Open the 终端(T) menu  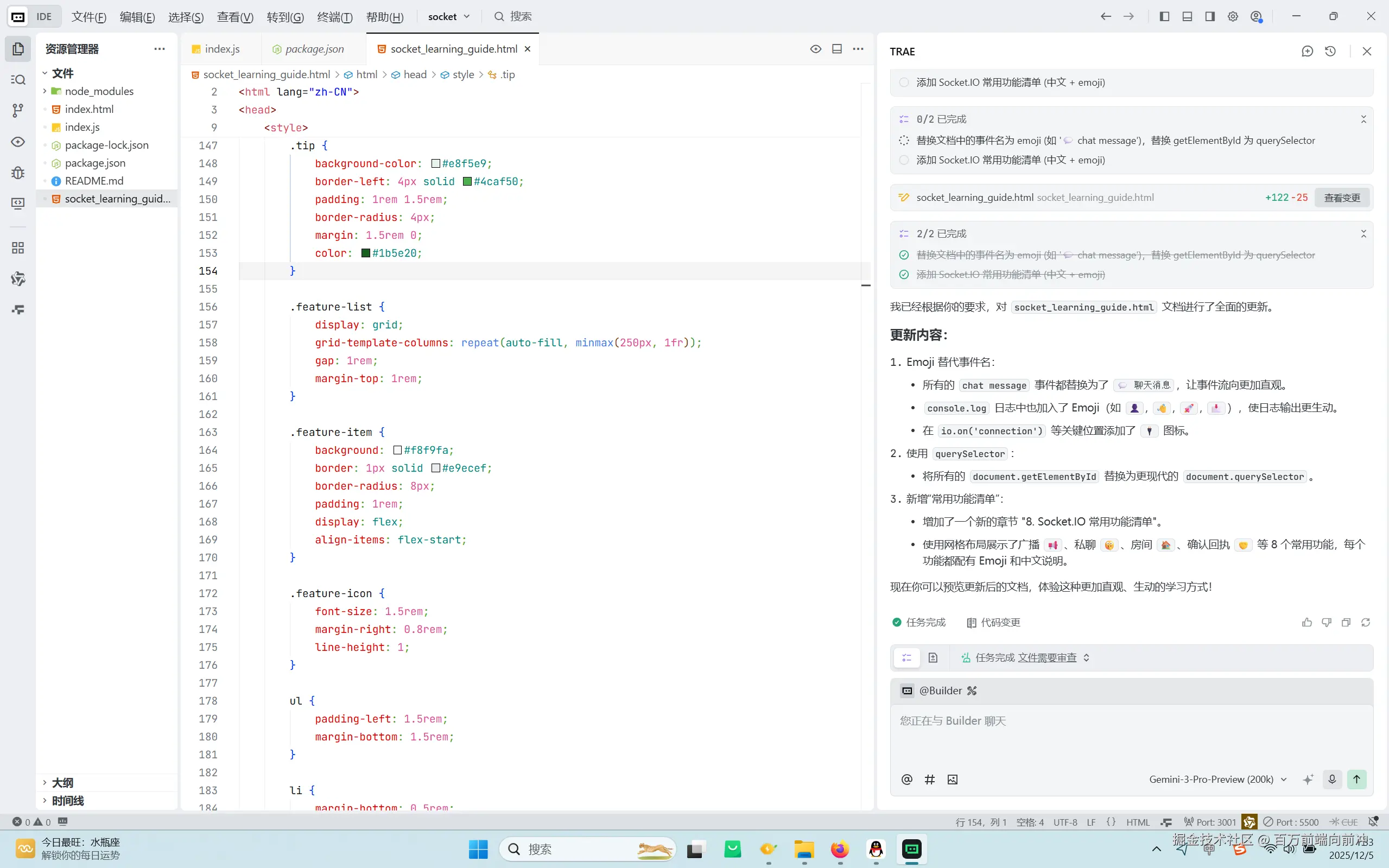click(x=334, y=17)
